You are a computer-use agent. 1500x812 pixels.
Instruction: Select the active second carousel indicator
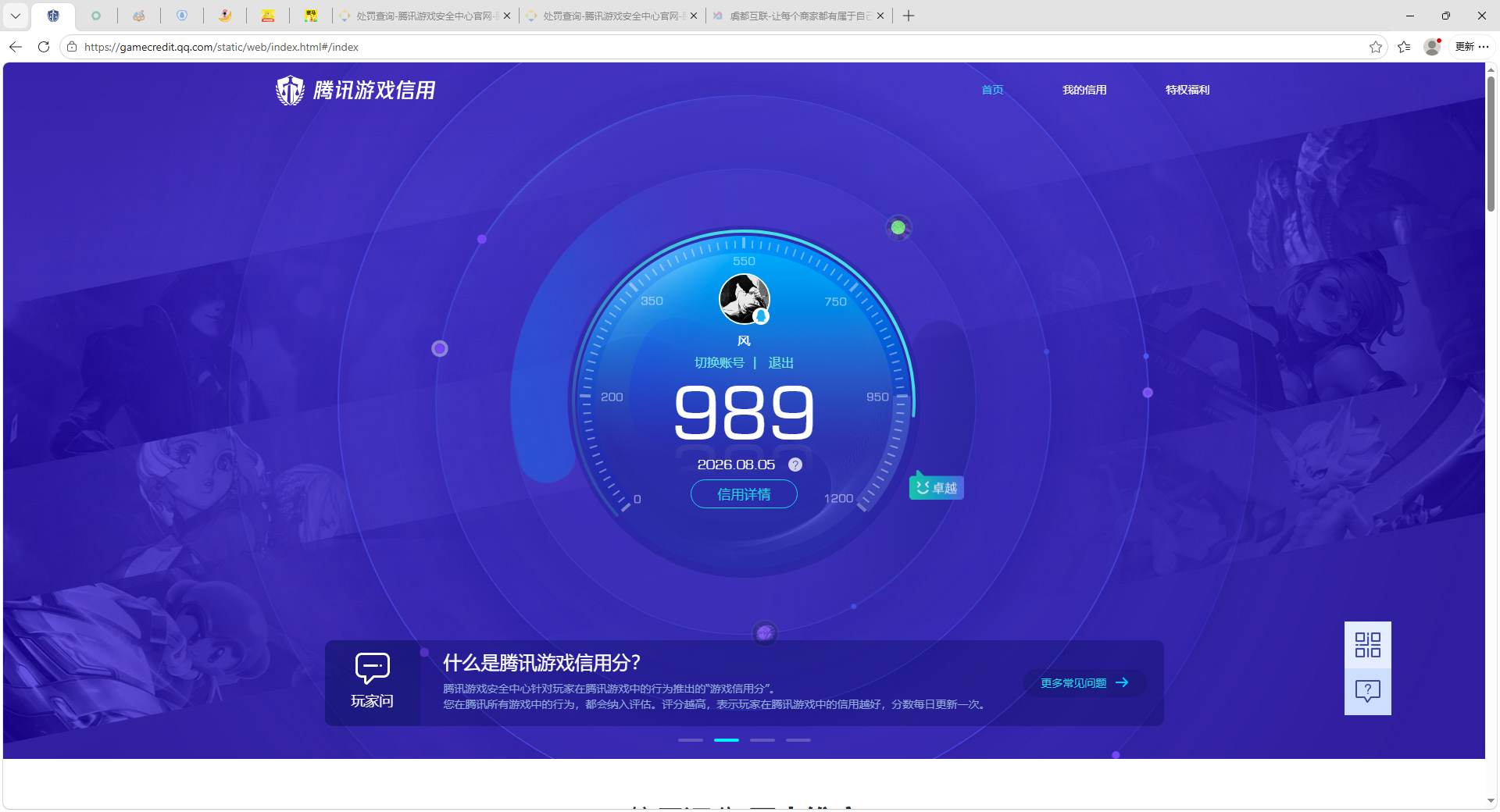point(727,739)
